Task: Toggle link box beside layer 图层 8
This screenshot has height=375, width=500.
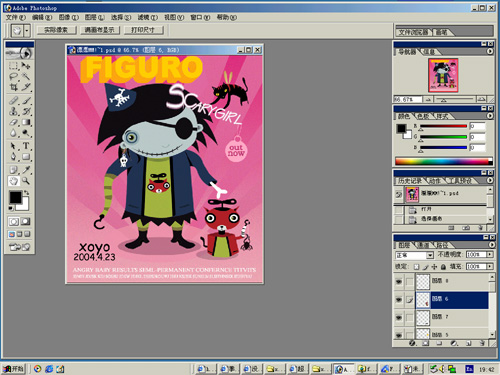Action: tap(409, 282)
